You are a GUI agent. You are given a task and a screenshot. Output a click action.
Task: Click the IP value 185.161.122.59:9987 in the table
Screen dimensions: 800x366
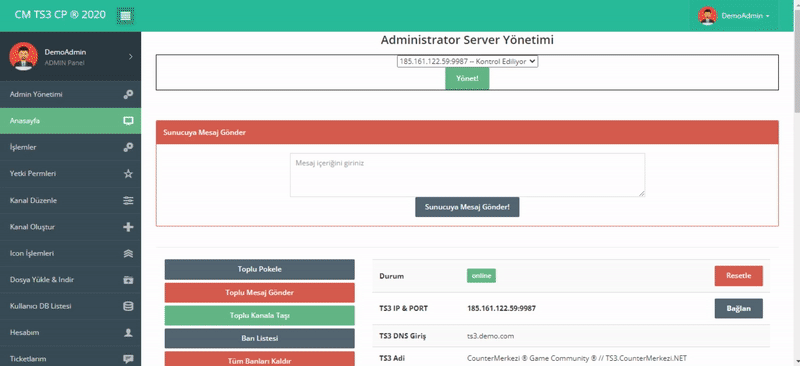coord(501,308)
